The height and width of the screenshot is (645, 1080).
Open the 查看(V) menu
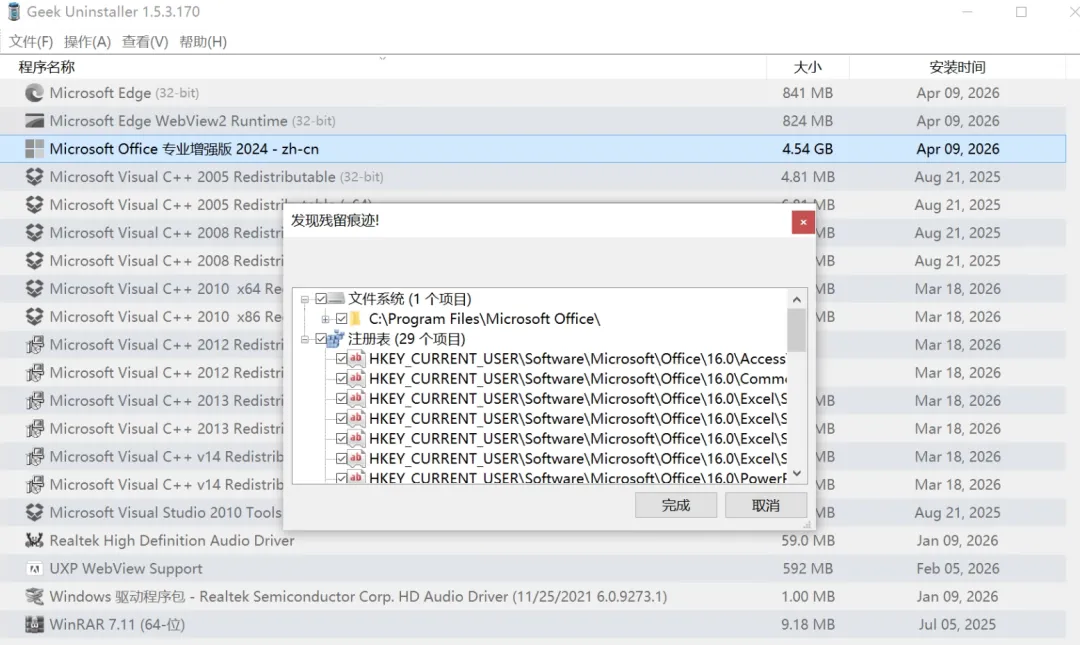click(x=145, y=42)
